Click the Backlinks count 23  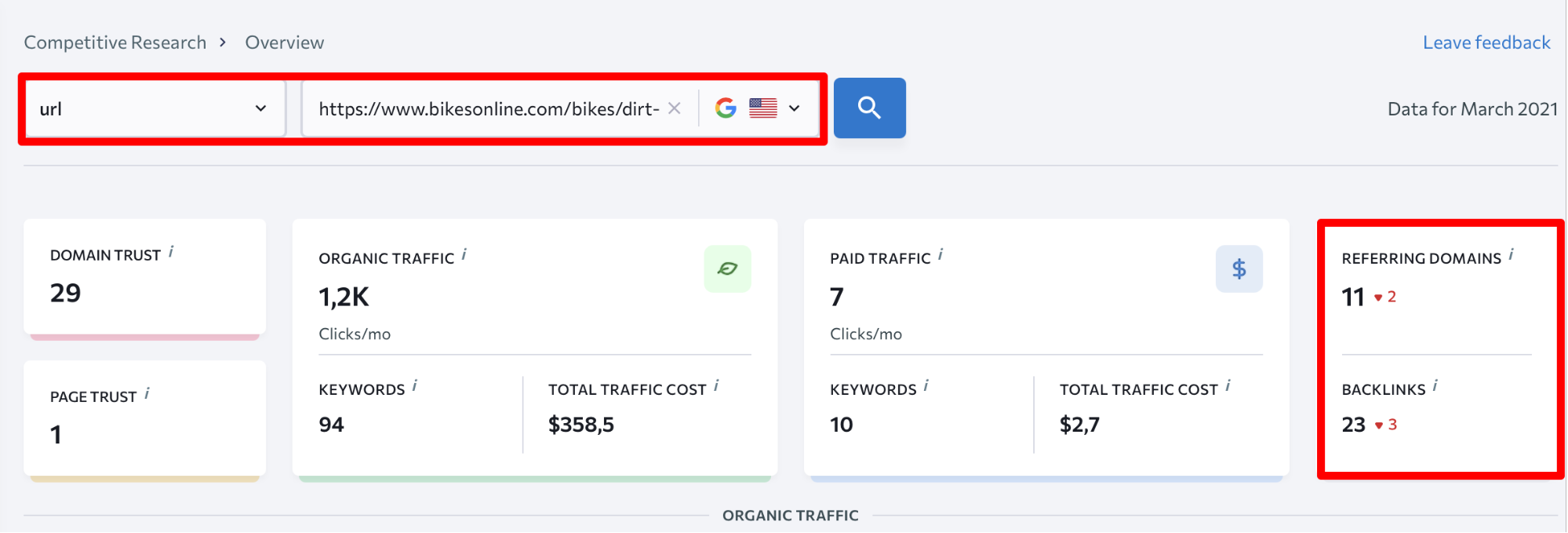click(1353, 425)
